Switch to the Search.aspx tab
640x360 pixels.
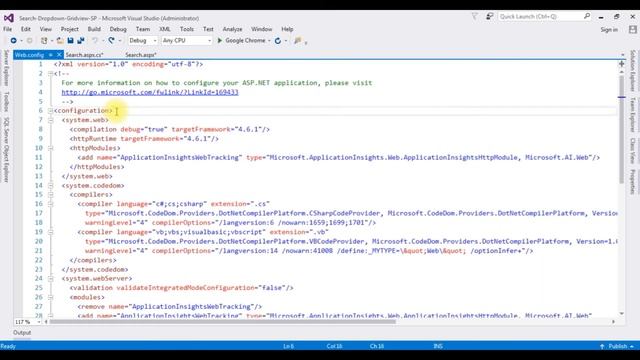(x=141, y=55)
